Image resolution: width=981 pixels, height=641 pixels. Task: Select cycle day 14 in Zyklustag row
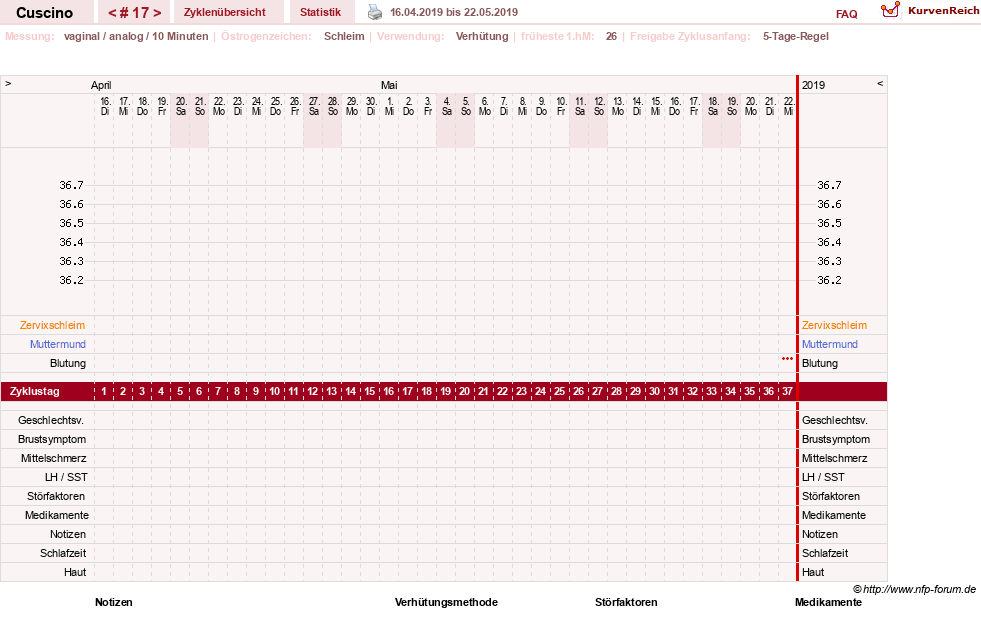[350, 391]
